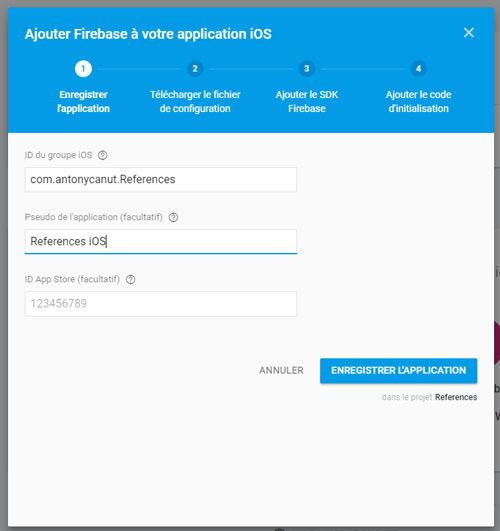This screenshot has width=500, height=531.
Task: Open the Ajouter le SDK Firebase step
Action: (x=307, y=101)
